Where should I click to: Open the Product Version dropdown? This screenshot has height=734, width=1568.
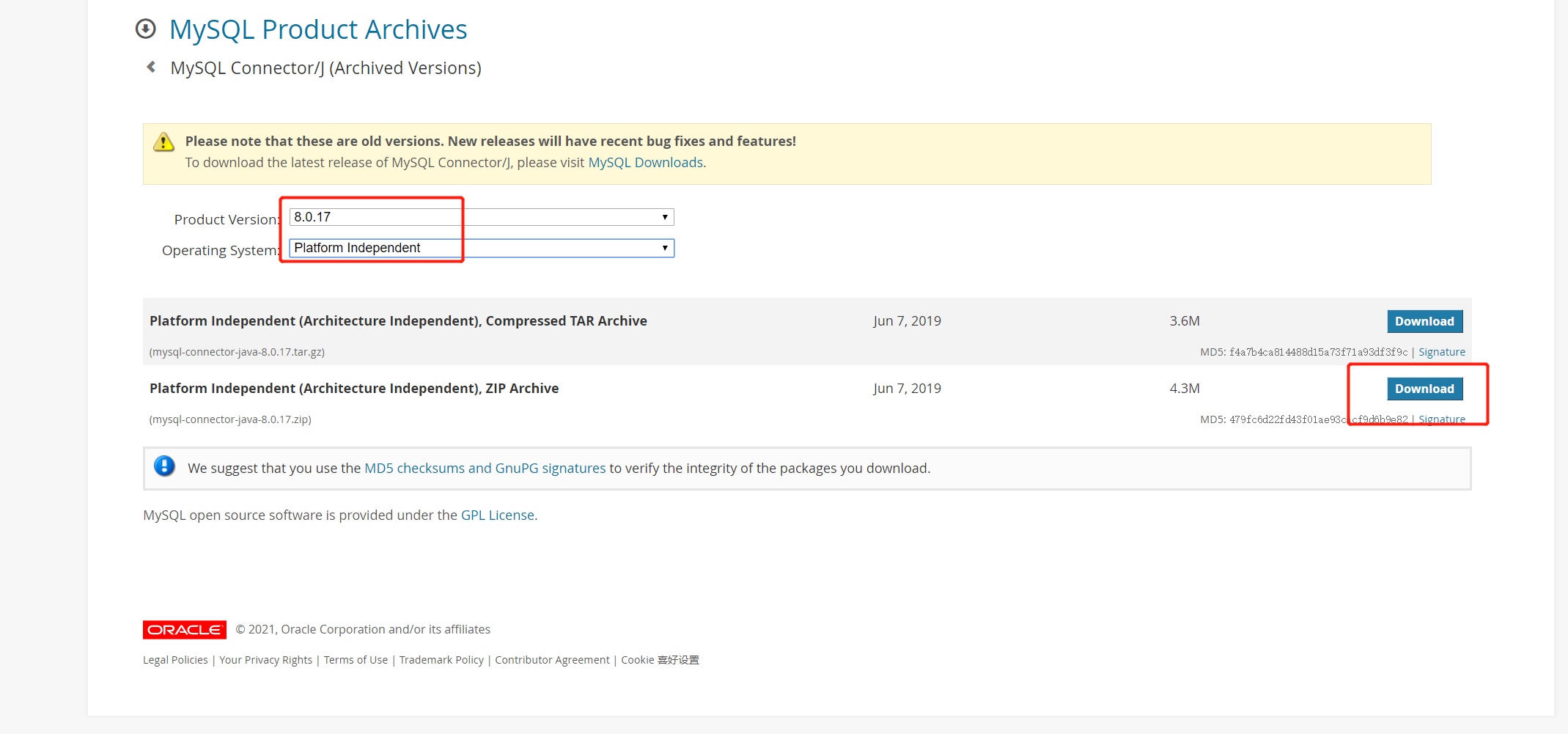click(x=482, y=217)
